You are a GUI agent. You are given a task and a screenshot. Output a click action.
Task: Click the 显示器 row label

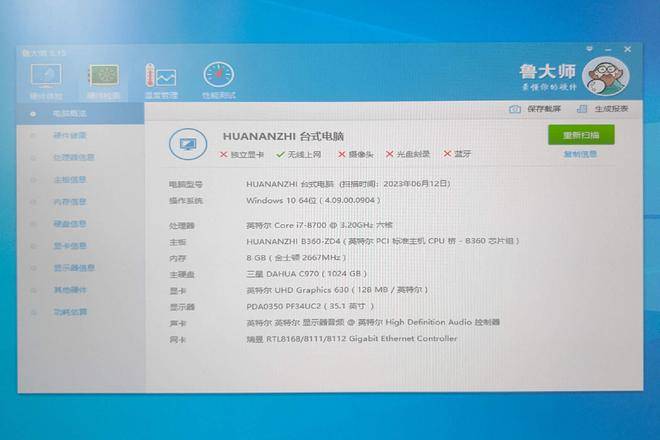click(181, 307)
